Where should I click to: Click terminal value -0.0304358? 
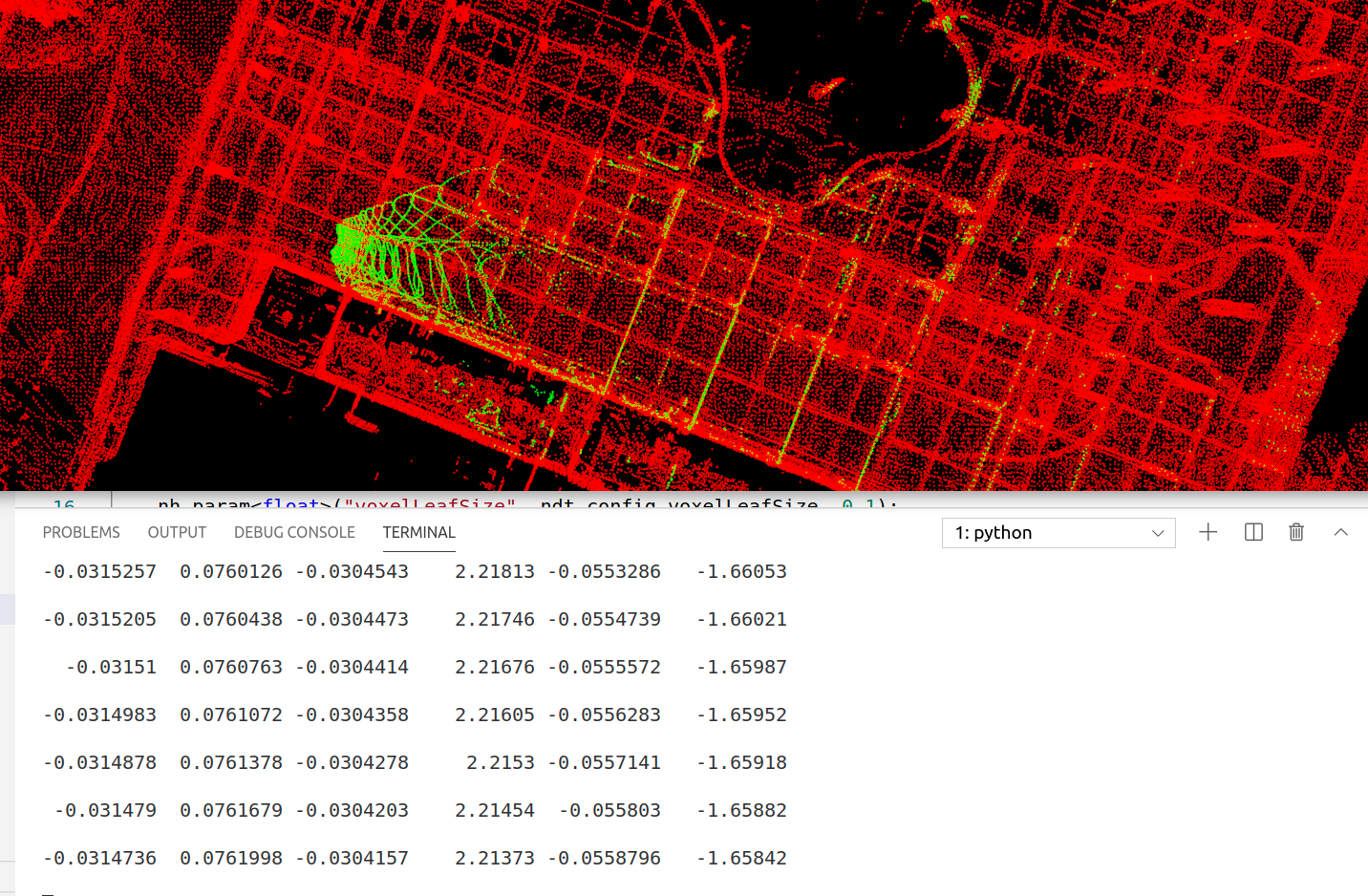(352, 715)
